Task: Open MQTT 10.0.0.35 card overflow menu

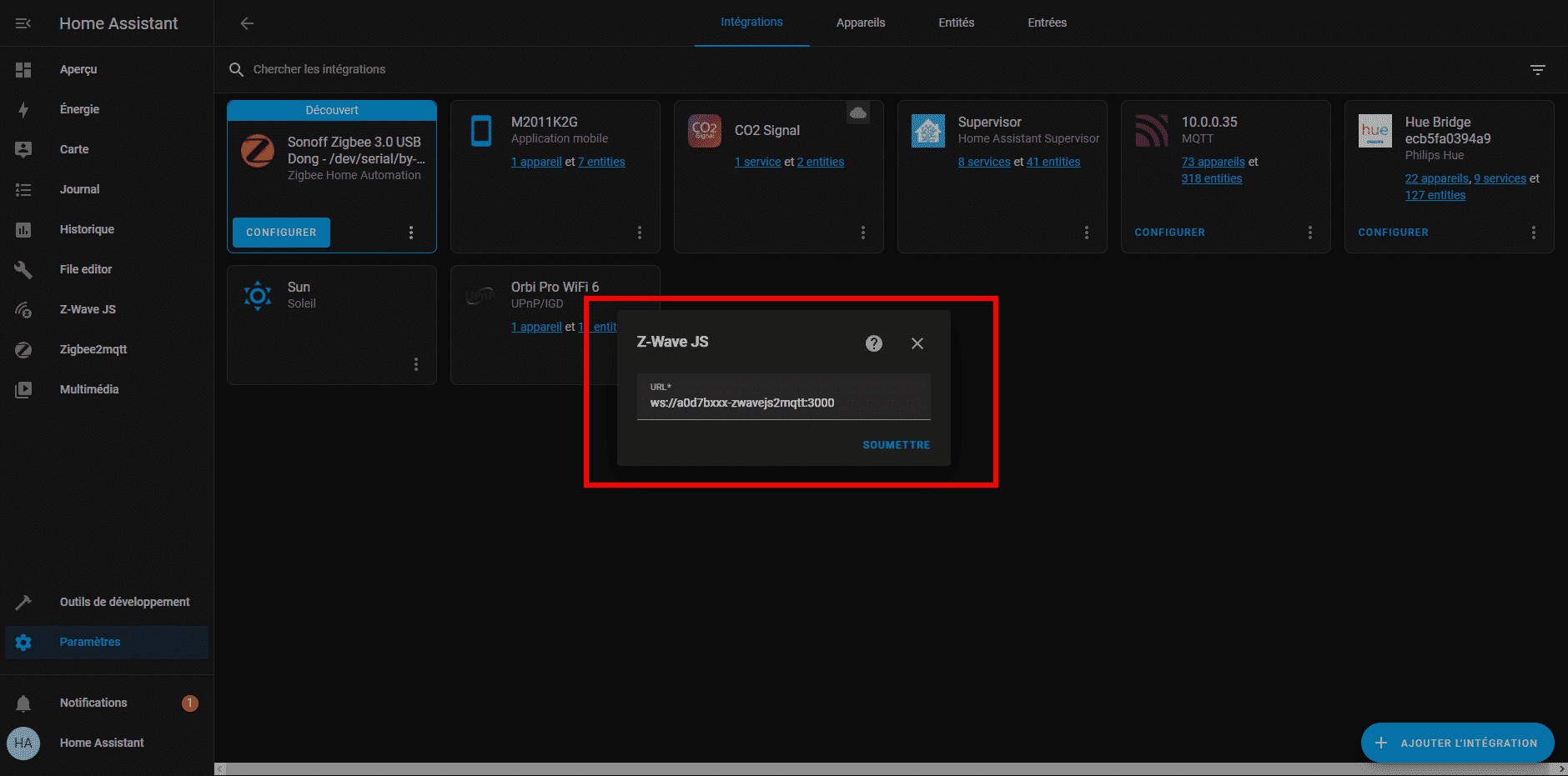Action: 1310,233
